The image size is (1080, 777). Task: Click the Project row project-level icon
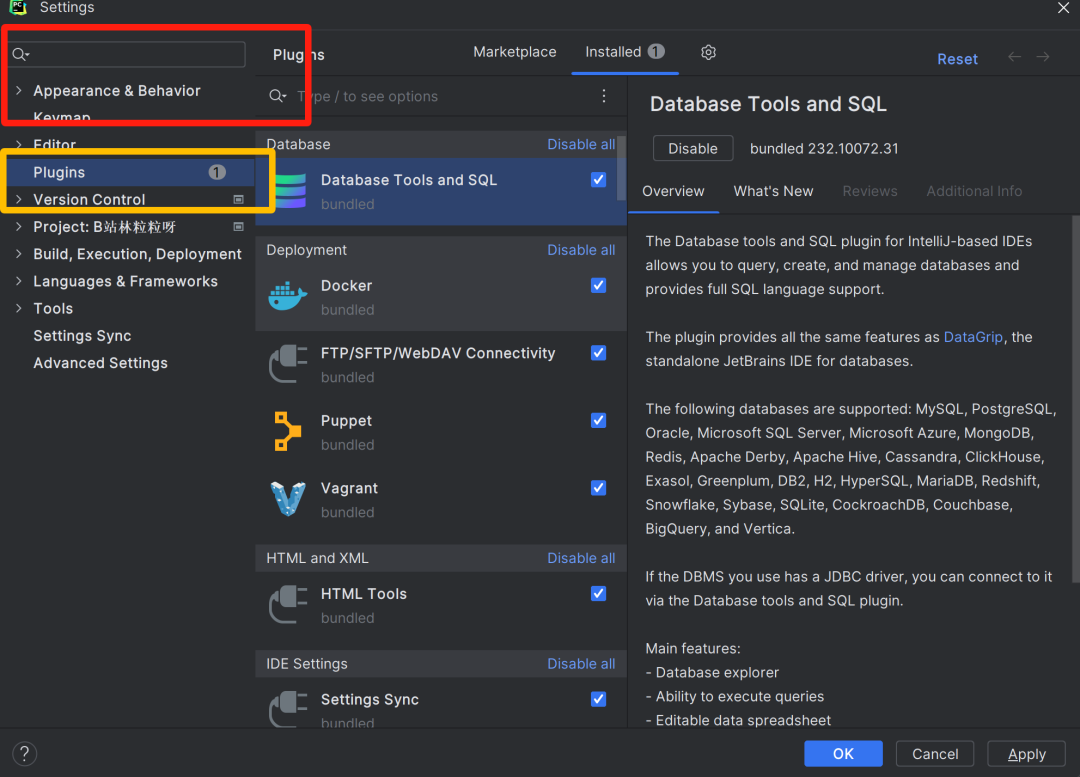click(238, 227)
